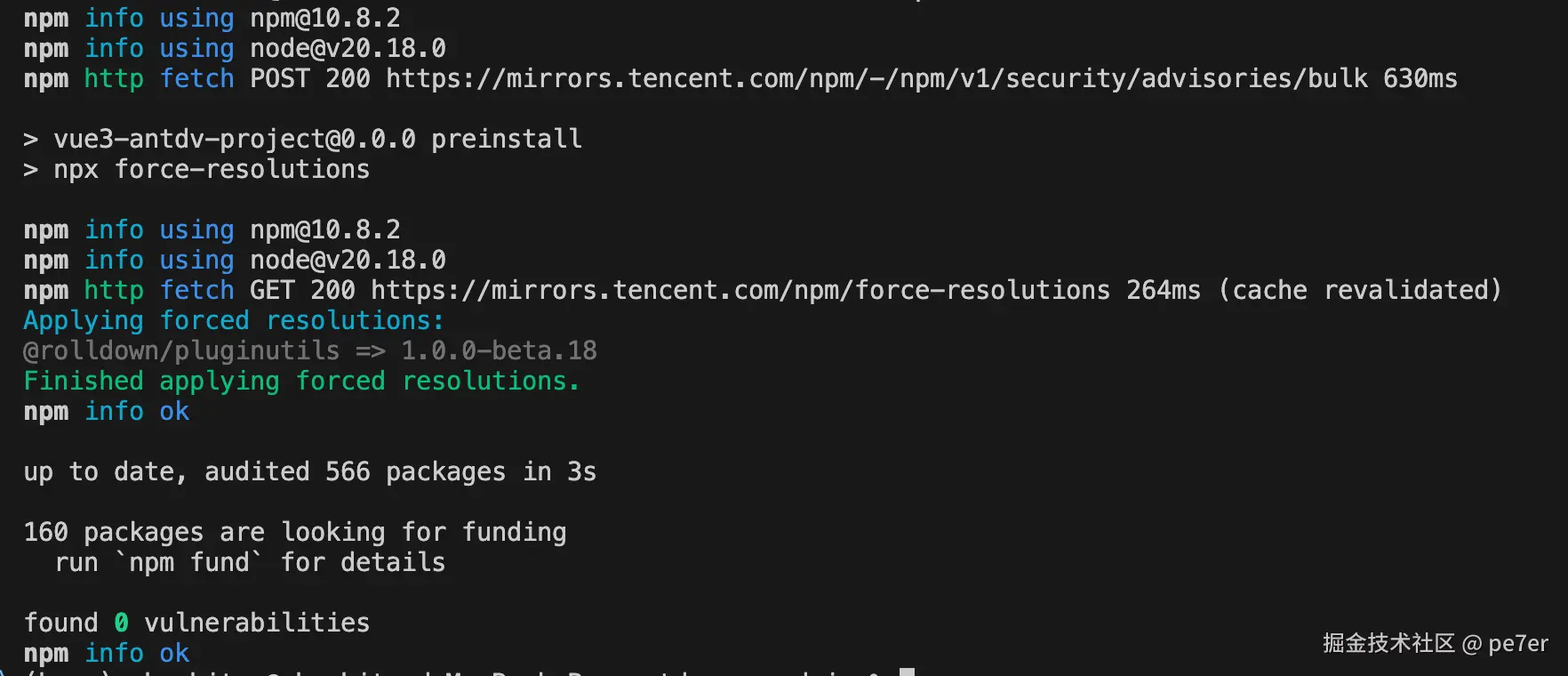
Task: Click the green 0 vulnerabilities count
Action: pyautogui.click(x=121, y=623)
